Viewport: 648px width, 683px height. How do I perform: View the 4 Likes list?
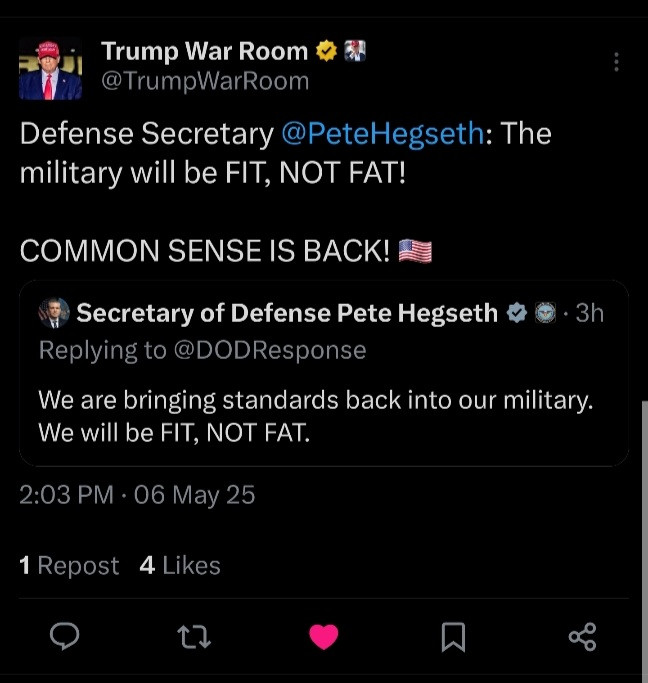pyautogui.click(x=180, y=566)
